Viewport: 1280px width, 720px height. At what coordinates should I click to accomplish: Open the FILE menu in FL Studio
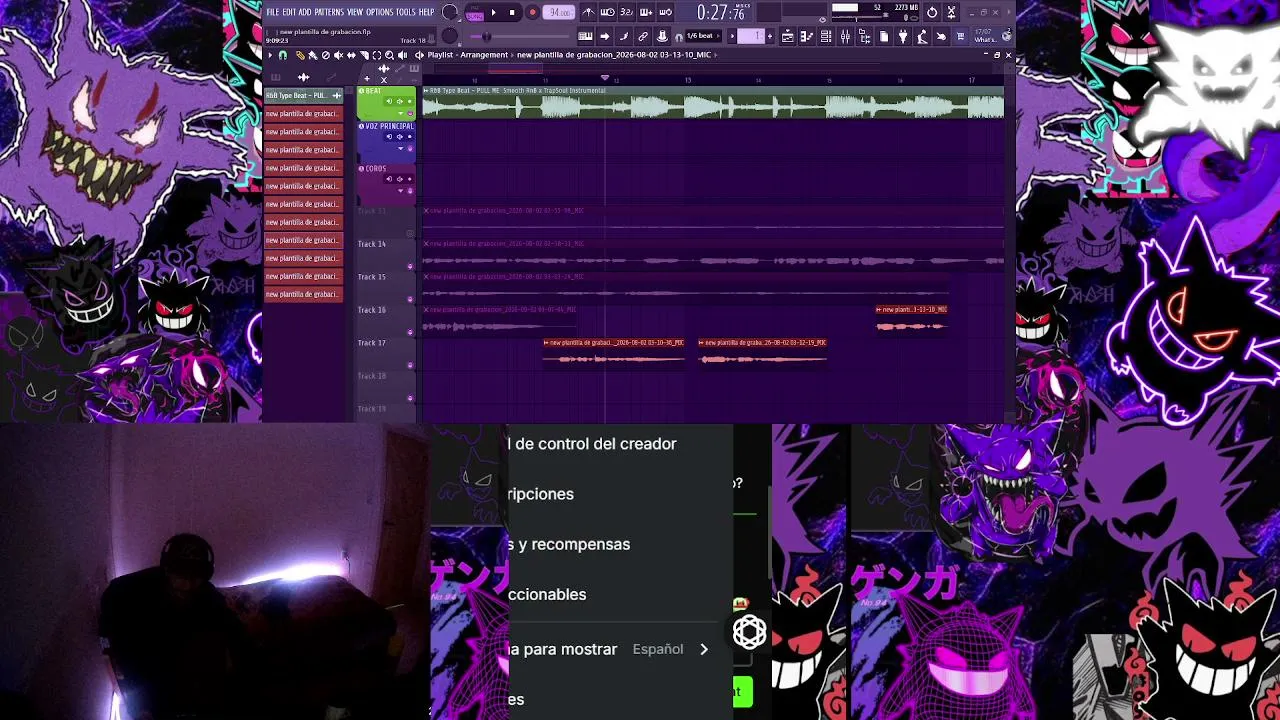pos(272,12)
